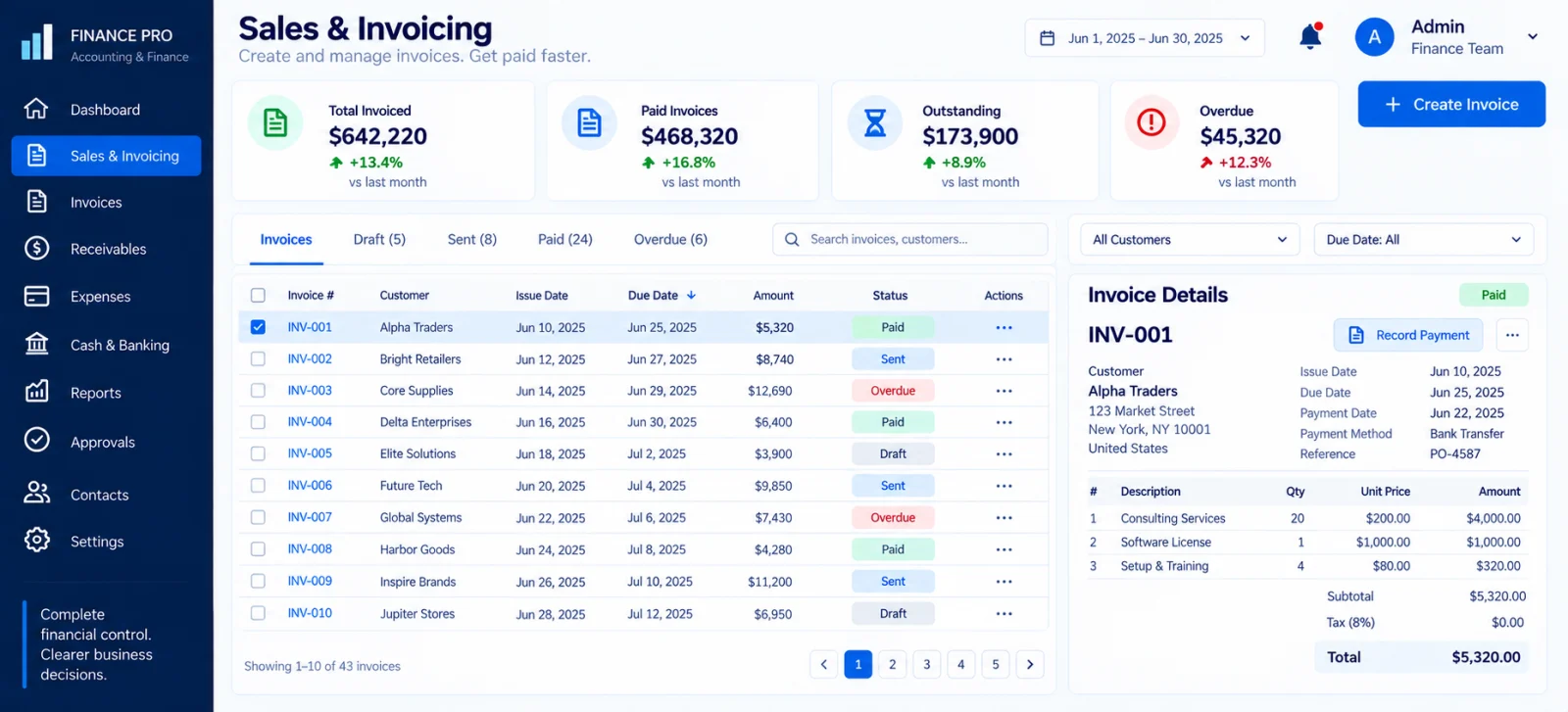This screenshot has width=1568, height=712.
Task: Open the notifications bell
Action: pyautogui.click(x=1310, y=37)
